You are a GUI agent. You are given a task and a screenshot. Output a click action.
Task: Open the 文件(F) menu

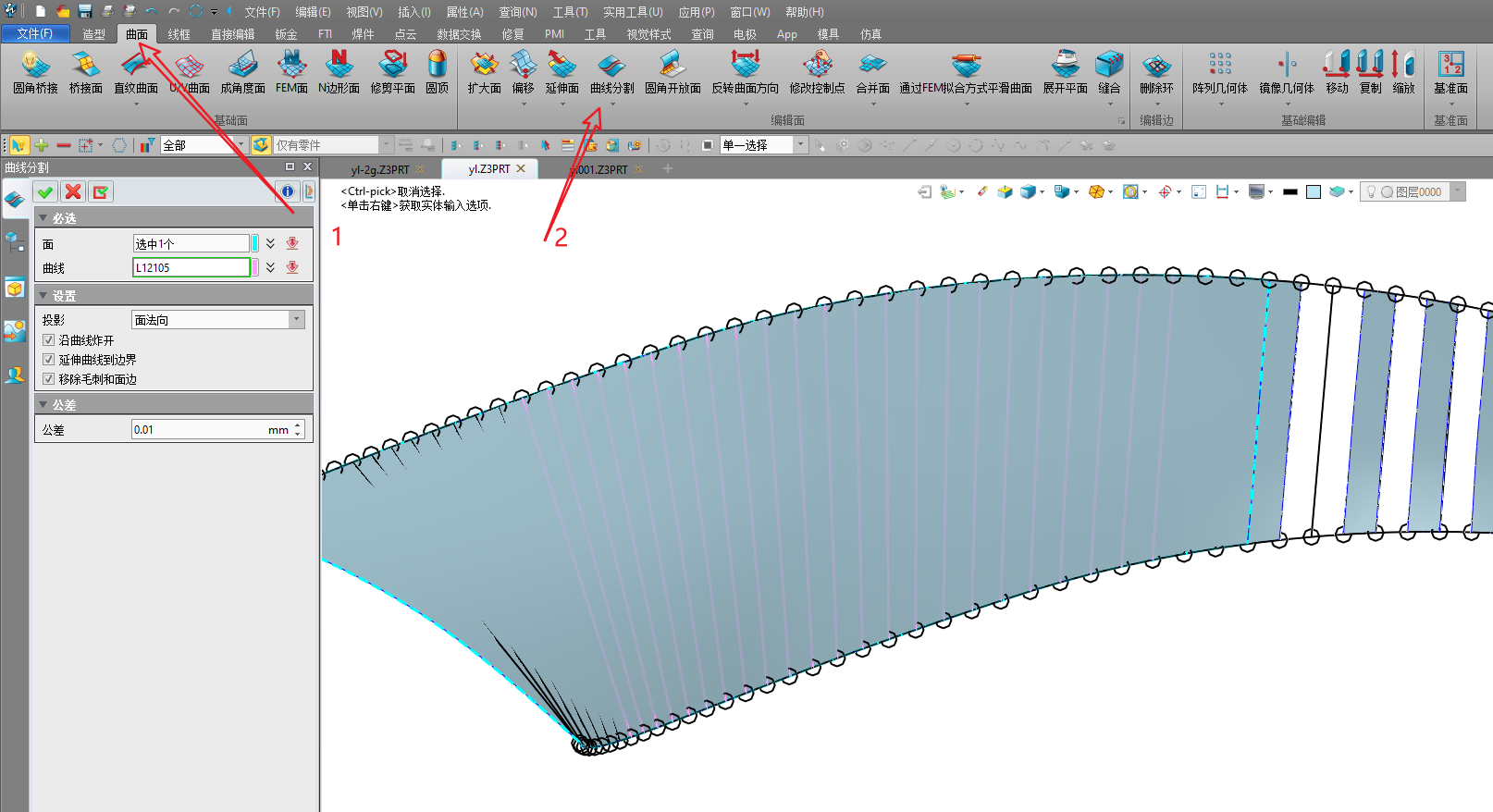34,34
